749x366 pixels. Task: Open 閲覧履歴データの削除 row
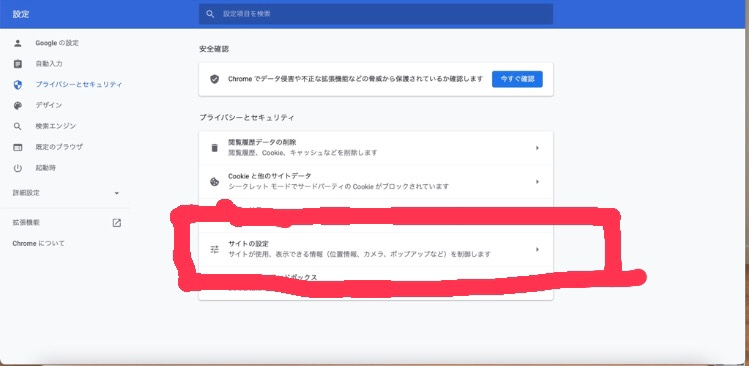tap(376, 148)
